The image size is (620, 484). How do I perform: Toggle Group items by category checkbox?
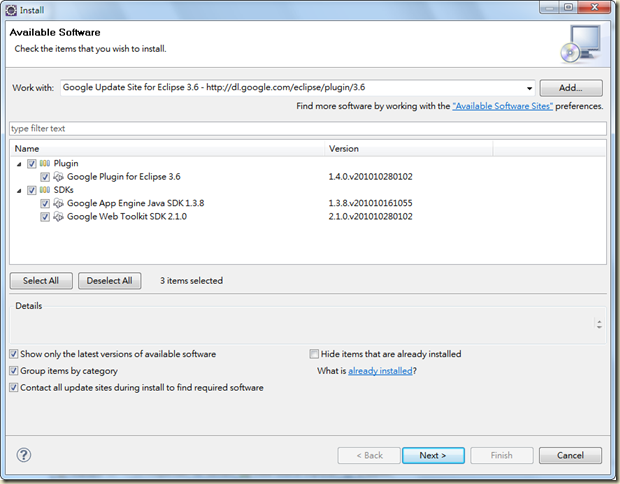pyautogui.click(x=14, y=371)
